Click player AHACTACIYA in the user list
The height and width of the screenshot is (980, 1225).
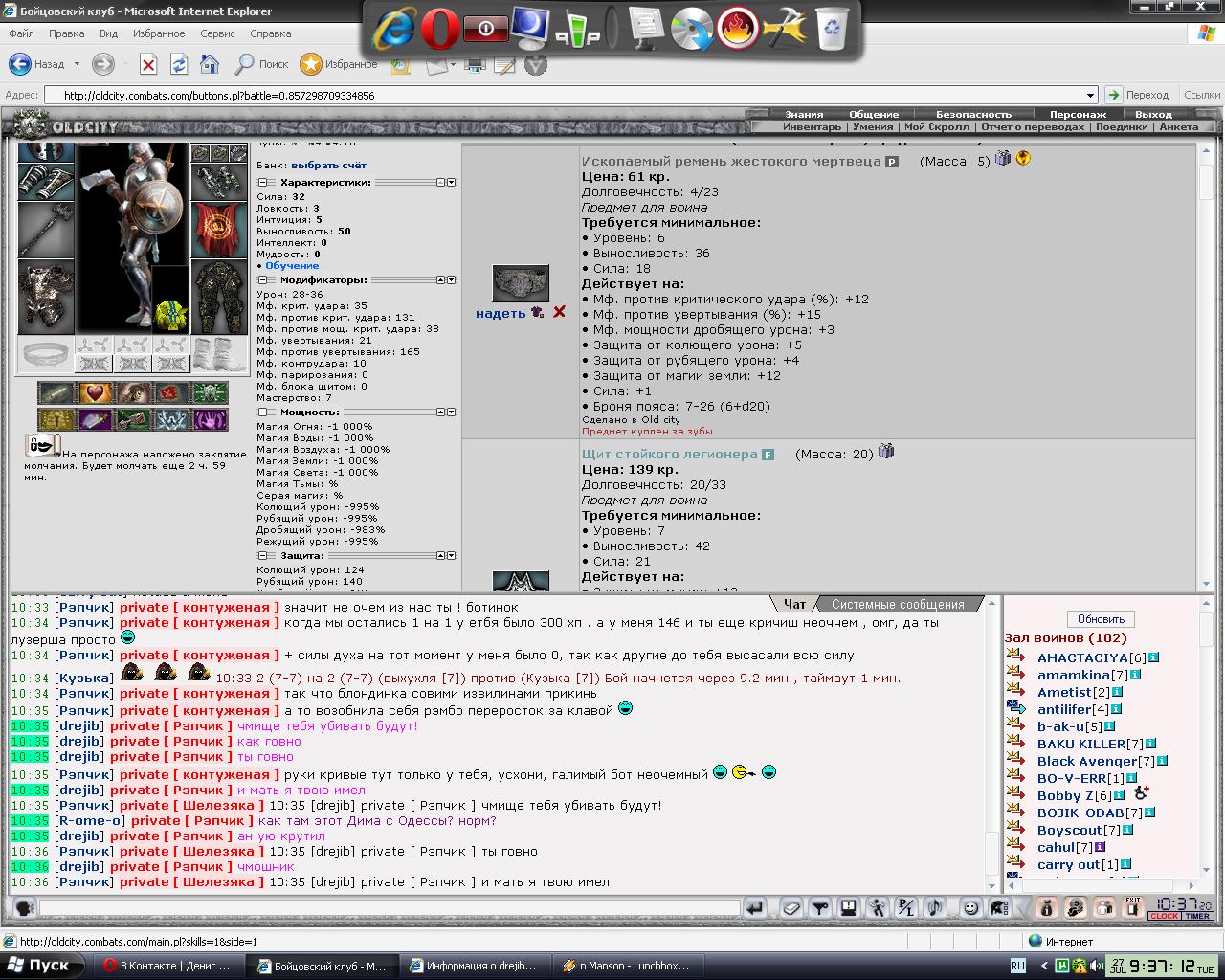[x=1082, y=657]
